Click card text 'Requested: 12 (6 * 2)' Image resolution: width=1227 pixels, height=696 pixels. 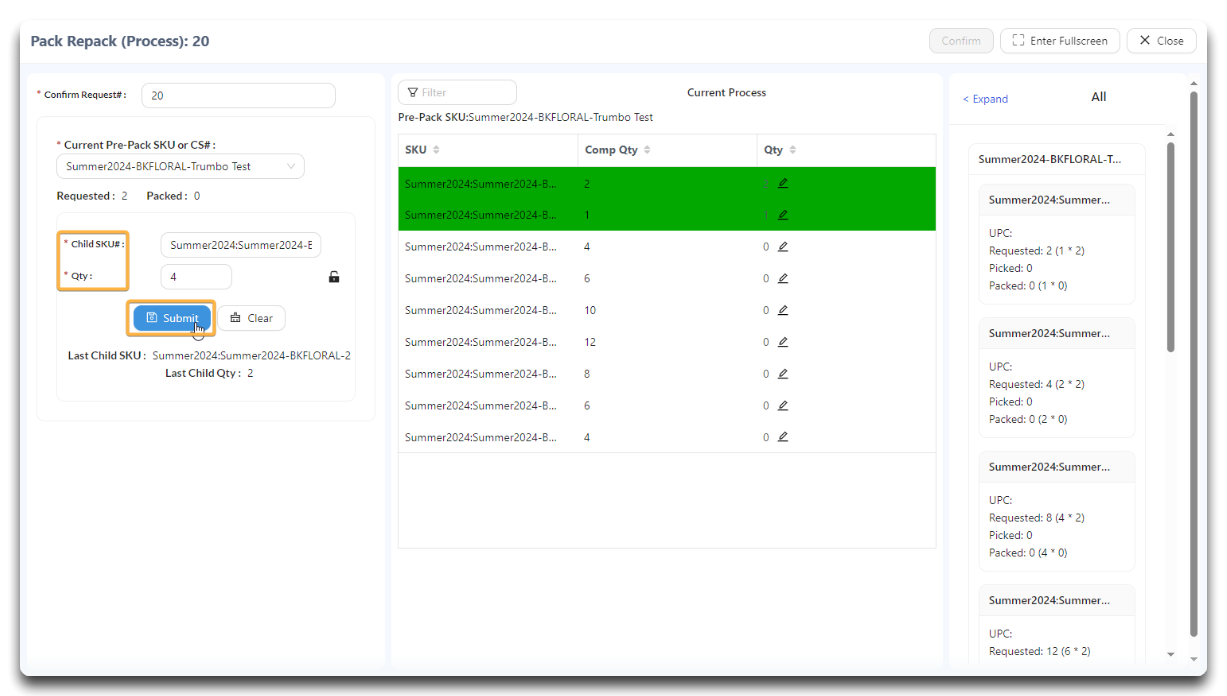1040,651
